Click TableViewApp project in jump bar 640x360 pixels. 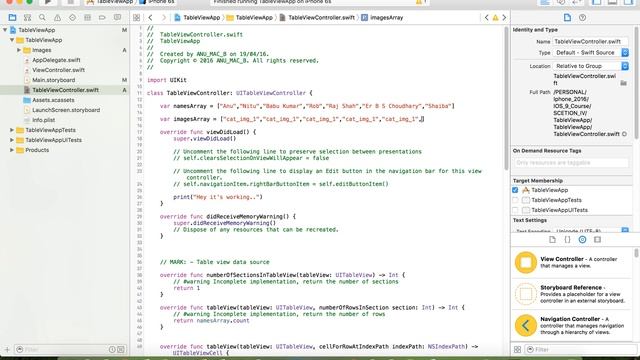tap(198, 18)
